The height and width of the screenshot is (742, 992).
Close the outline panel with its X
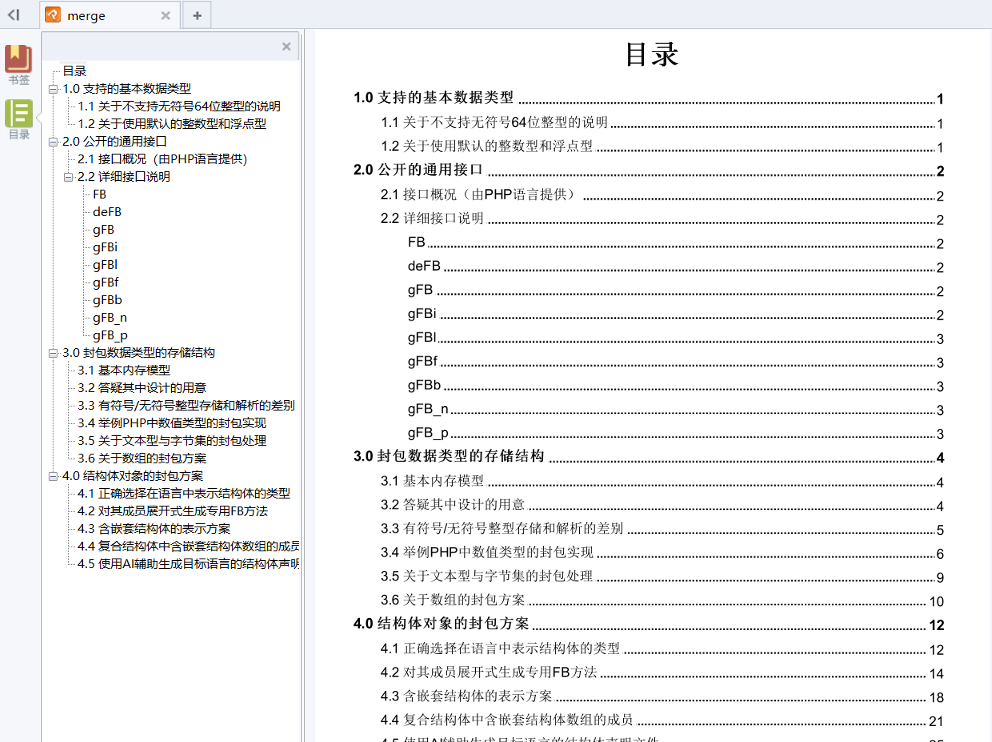(x=286, y=46)
